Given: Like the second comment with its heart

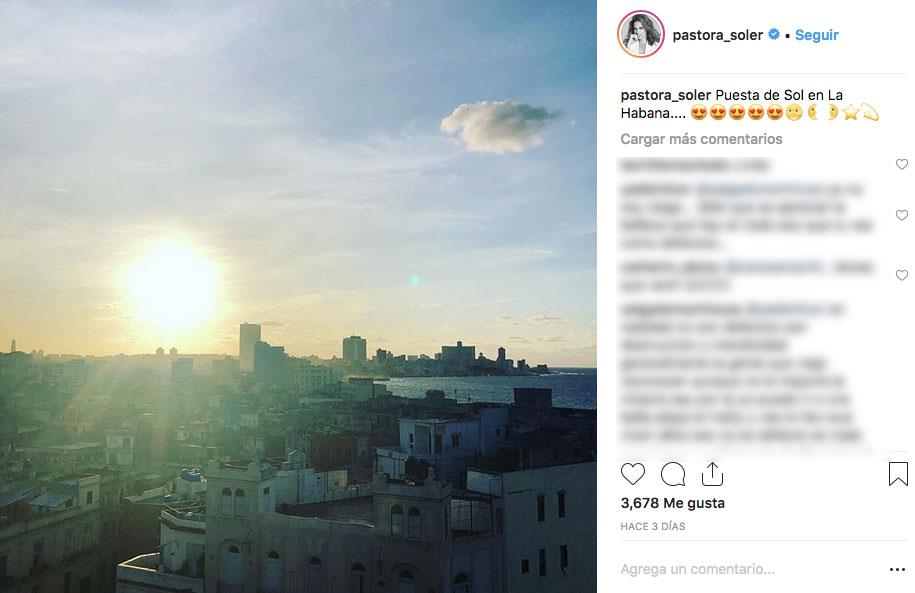Looking at the screenshot, I should click(902, 215).
